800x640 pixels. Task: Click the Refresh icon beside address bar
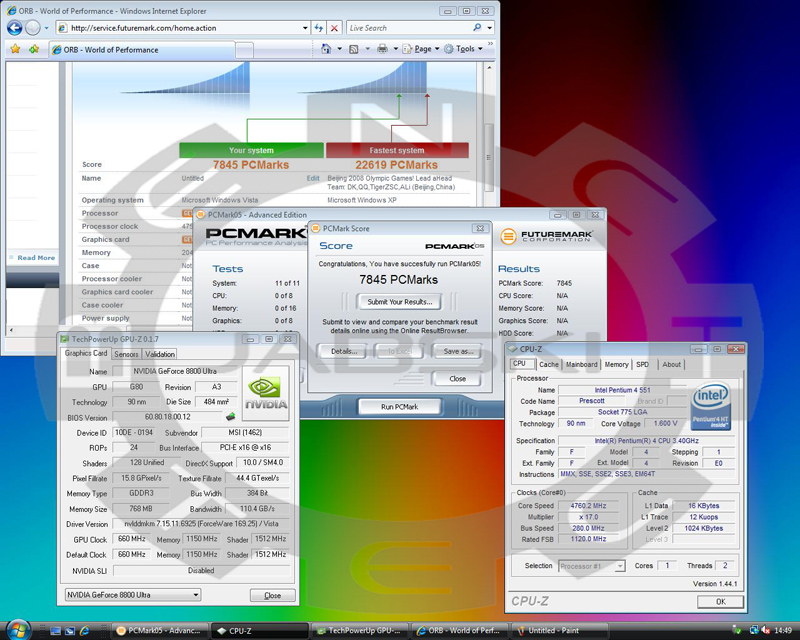[x=319, y=28]
